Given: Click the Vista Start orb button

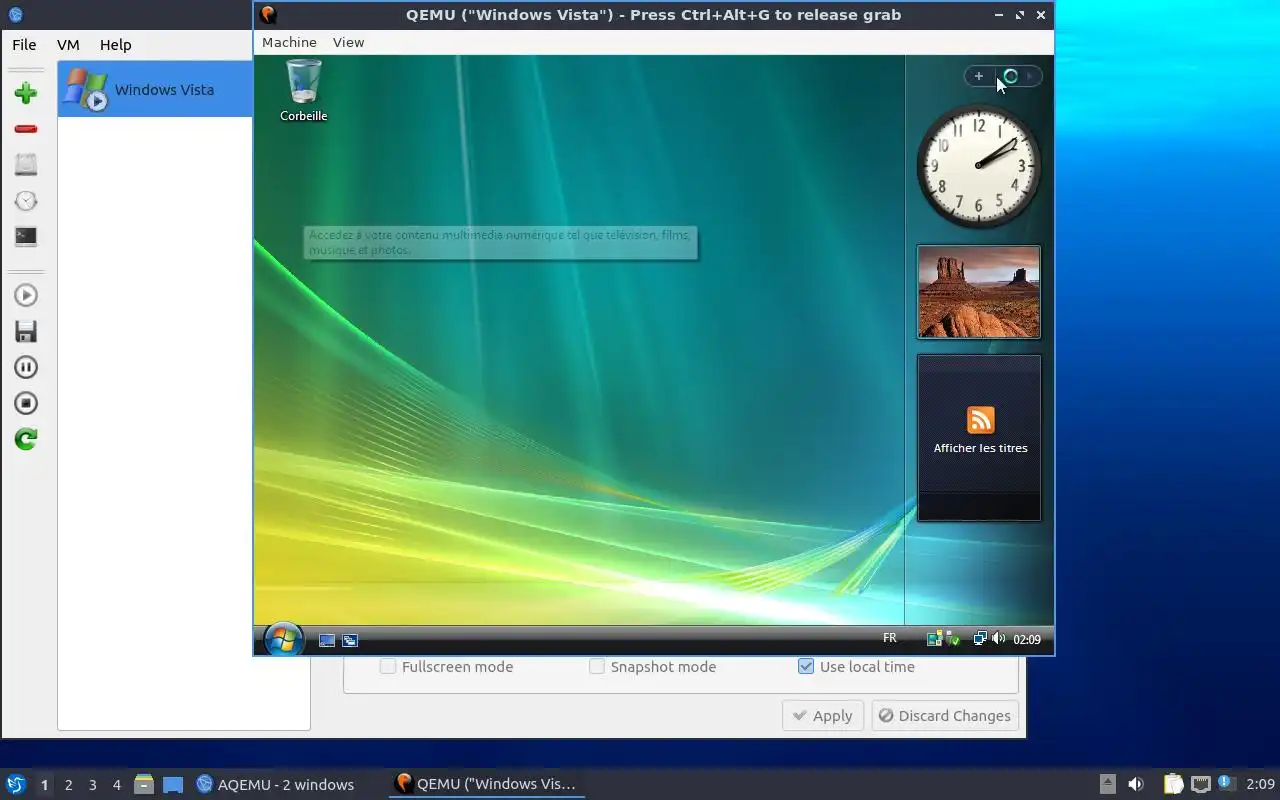Looking at the screenshot, I should (283, 639).
